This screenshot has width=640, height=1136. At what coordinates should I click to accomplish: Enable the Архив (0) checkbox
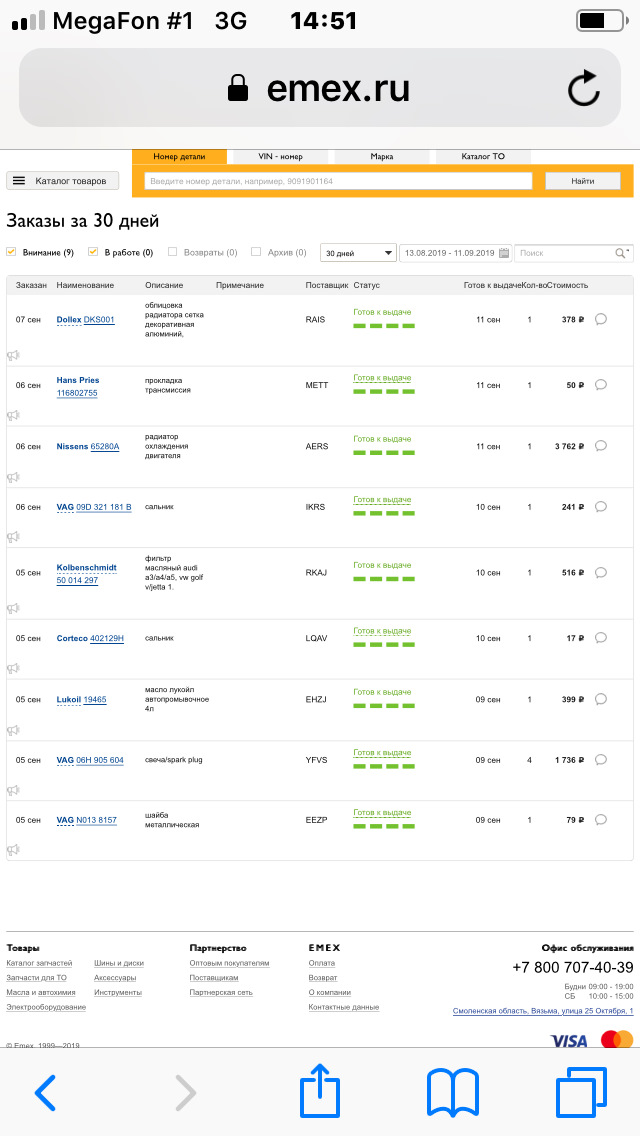pos(256,252)
